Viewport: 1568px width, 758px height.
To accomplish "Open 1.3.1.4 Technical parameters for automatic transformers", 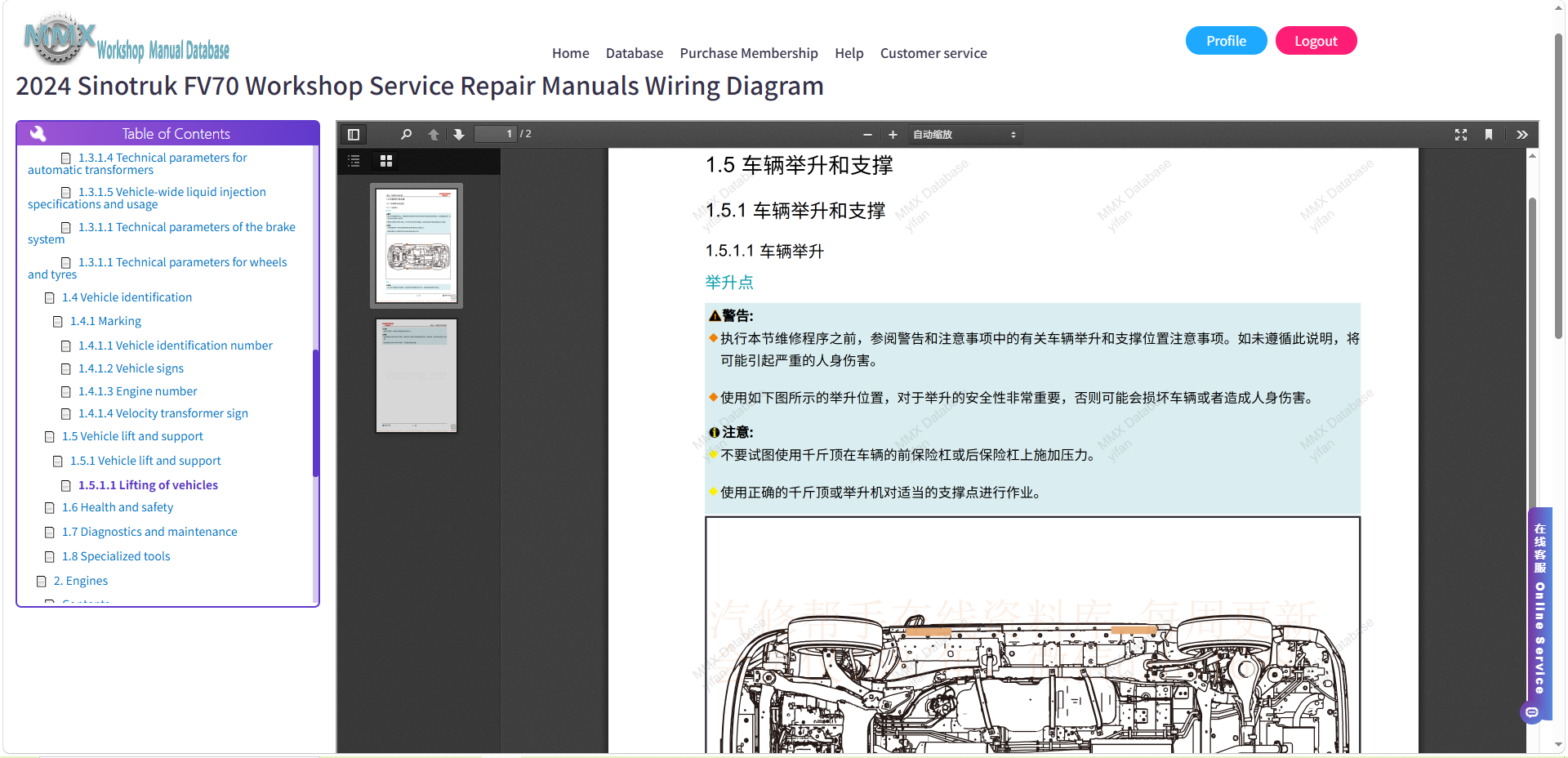I will point(137,163).
